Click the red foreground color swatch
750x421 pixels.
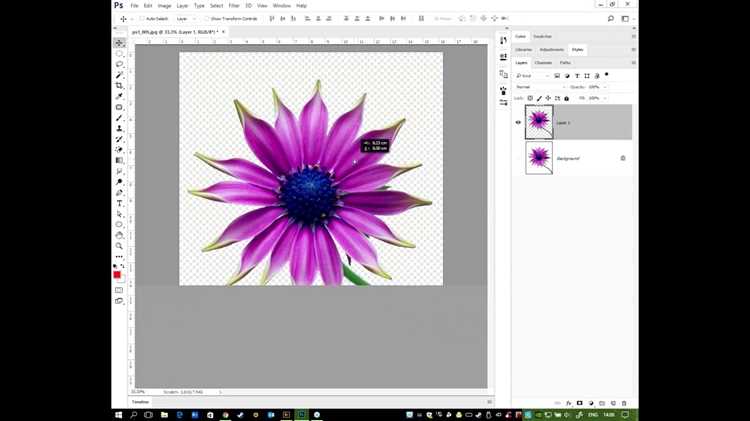(x=117, y=274)
